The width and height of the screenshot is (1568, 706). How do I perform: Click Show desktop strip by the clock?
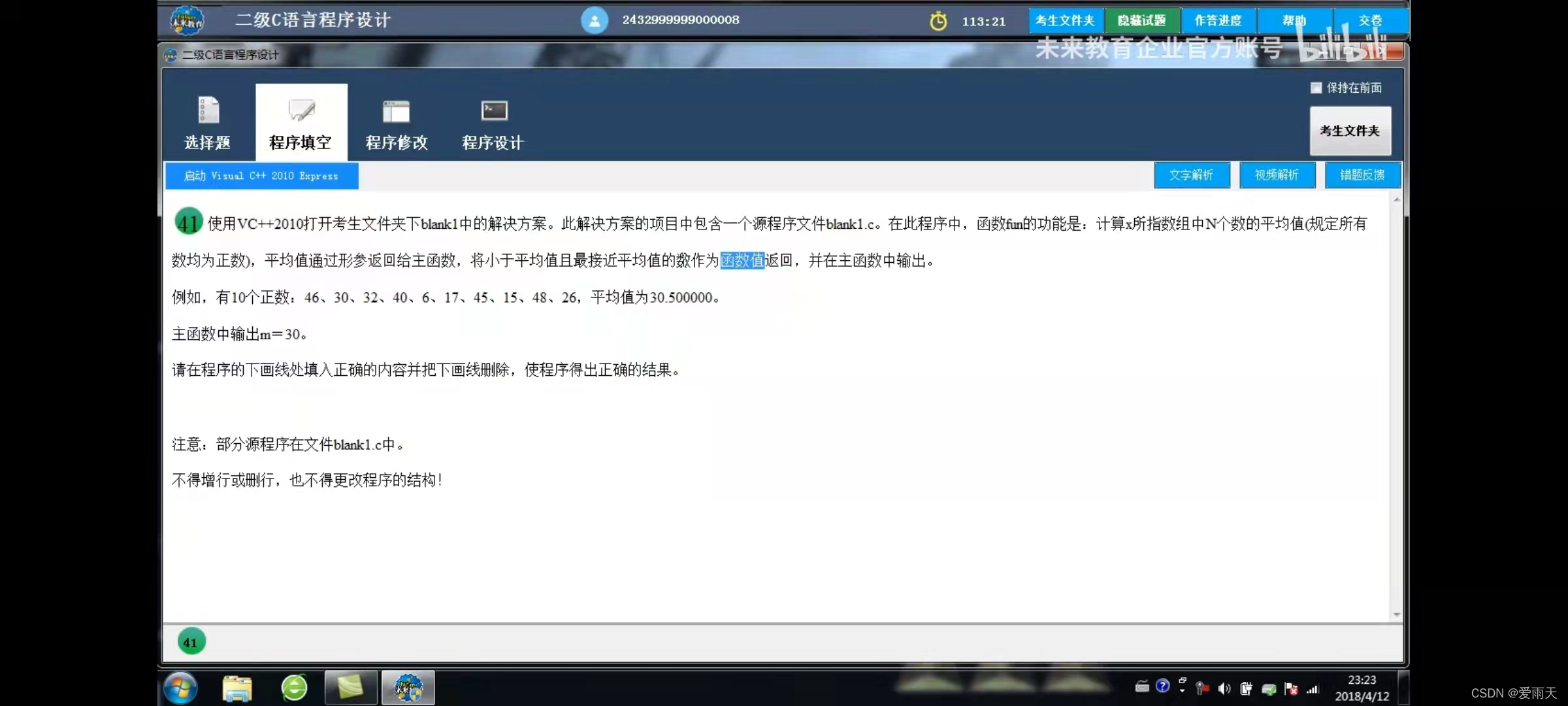coord(1403,687)
